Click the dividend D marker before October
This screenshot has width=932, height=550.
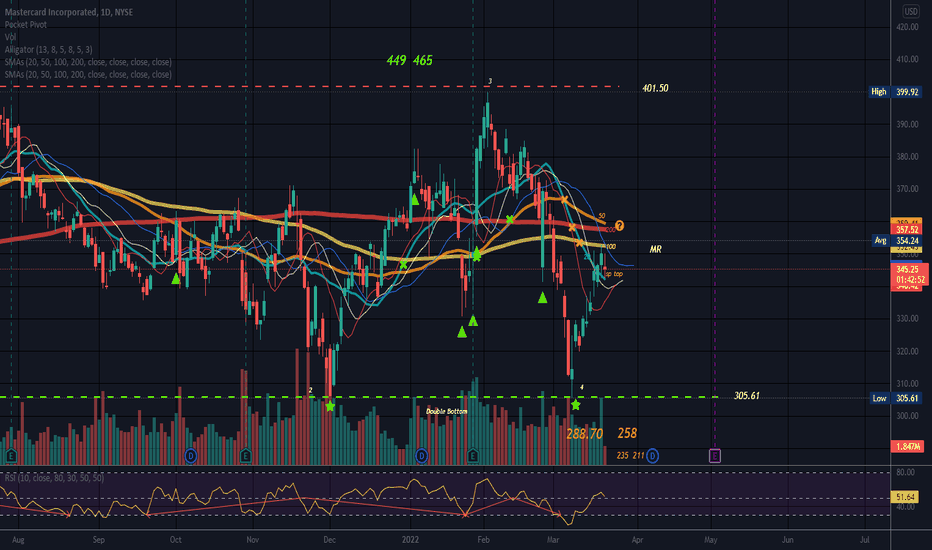[x=191, y=456]
